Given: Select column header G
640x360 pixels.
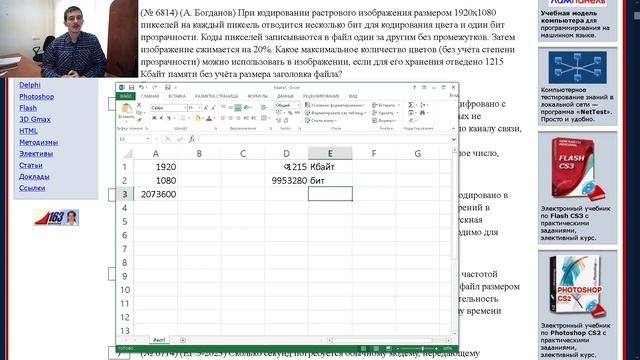Looking at the screenshot, I should tap(418, 153).
